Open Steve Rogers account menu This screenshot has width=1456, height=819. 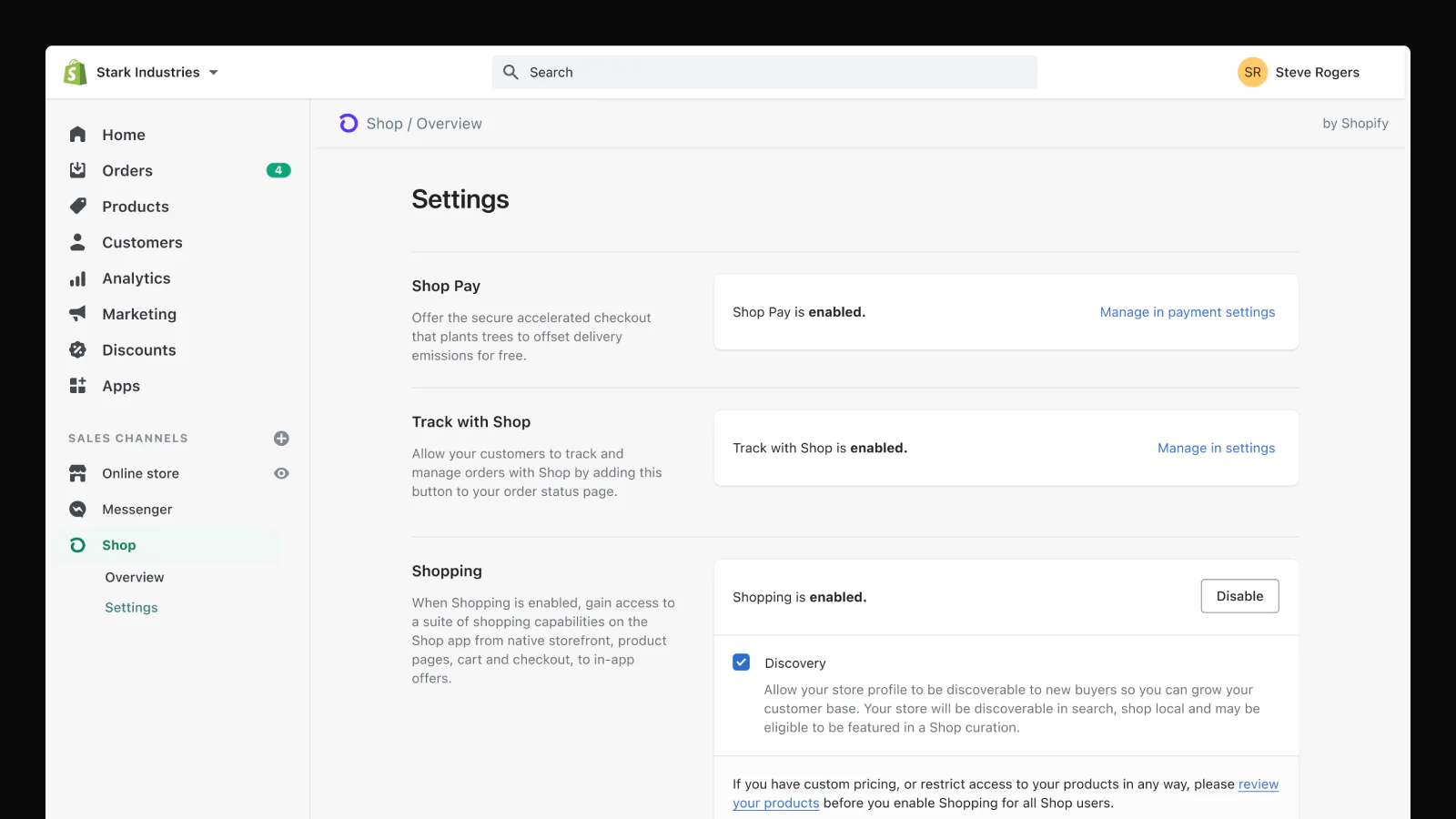1317,72
